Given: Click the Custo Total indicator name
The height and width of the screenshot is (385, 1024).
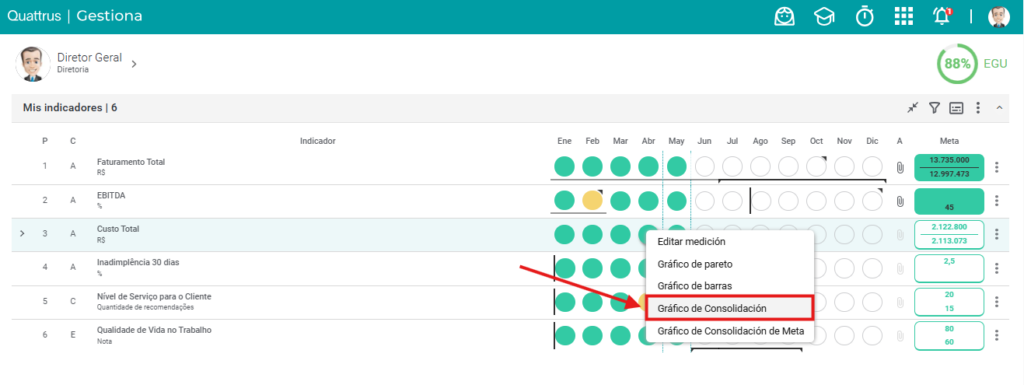Looking at the screenshot, I should click(118, 229).
